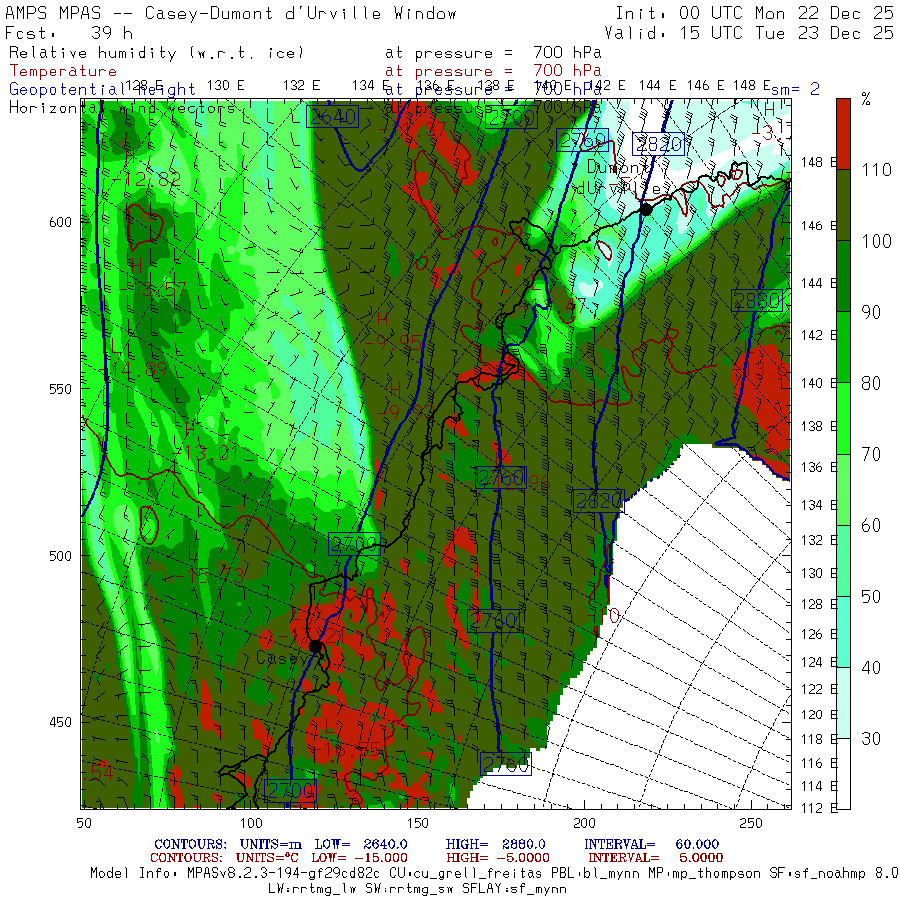Screen dimensions: 900x900
Task: Click the Dumont d'Urville station dot marker
Action: 646,210
